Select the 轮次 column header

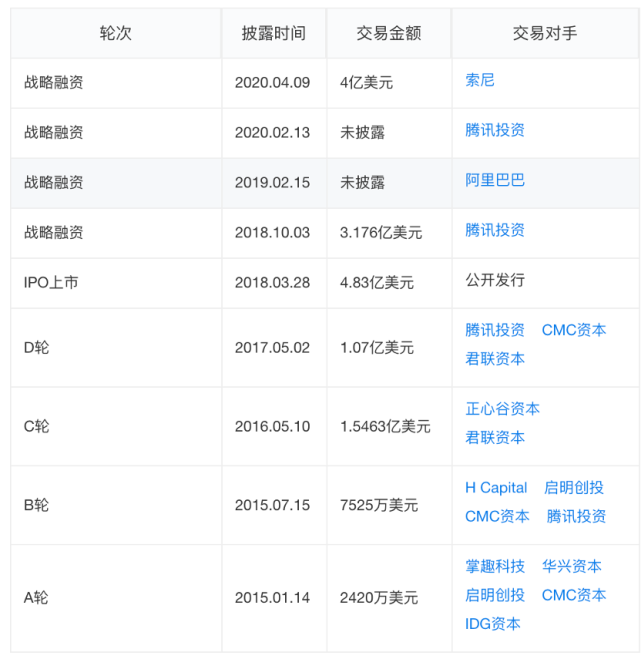[115, 33]
